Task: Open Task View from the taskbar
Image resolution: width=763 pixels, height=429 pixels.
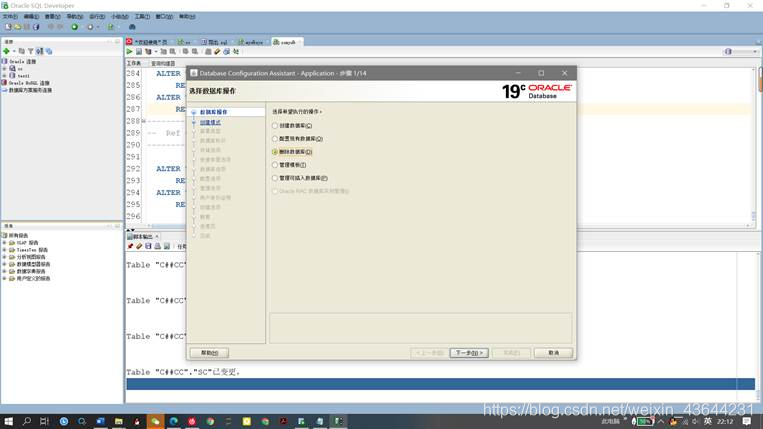Action: (x=44, y=421)
